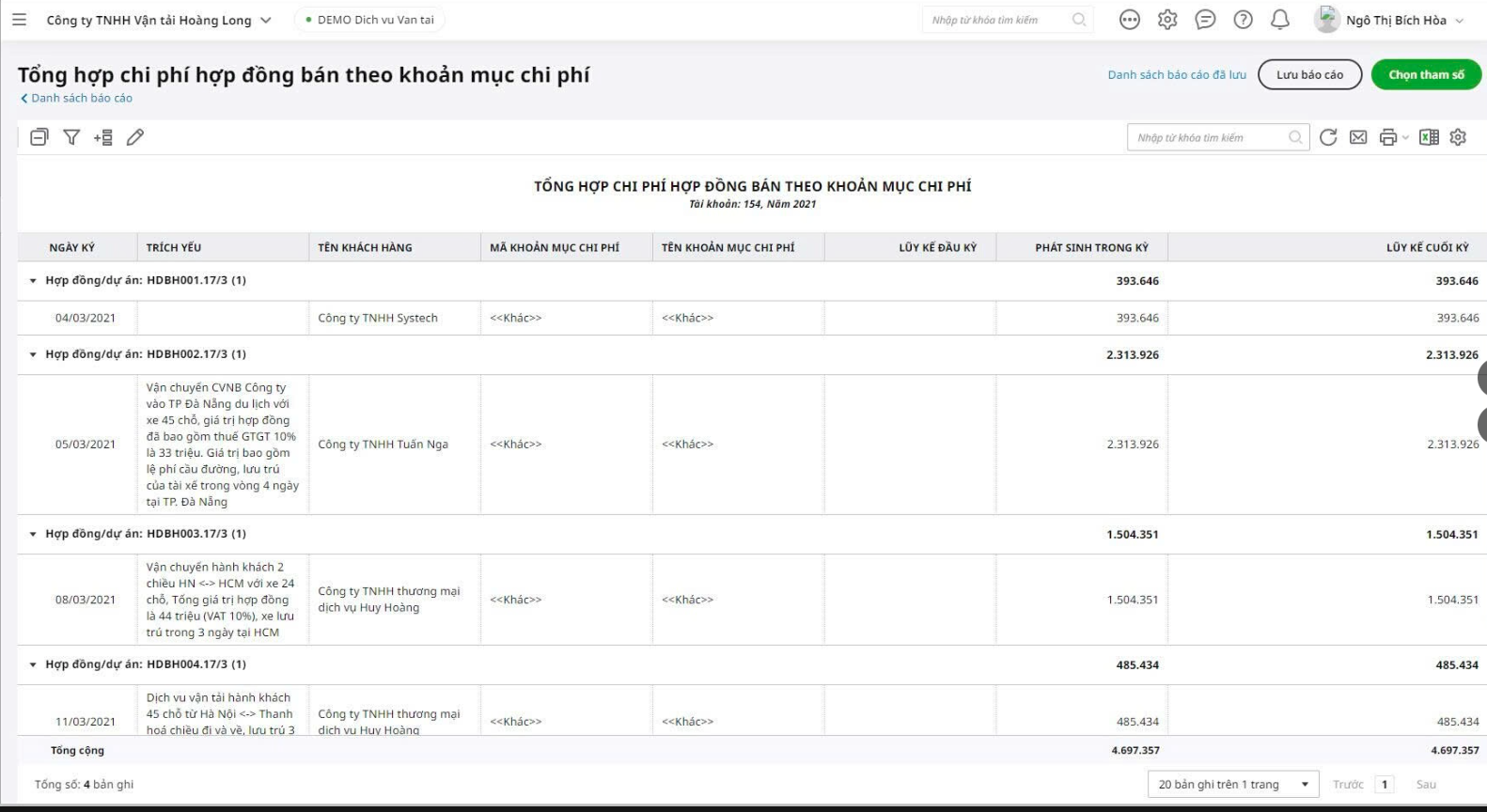Send the report by email icon
This screenshot has width=1487, height=812.
click(x=1358, y=137)
